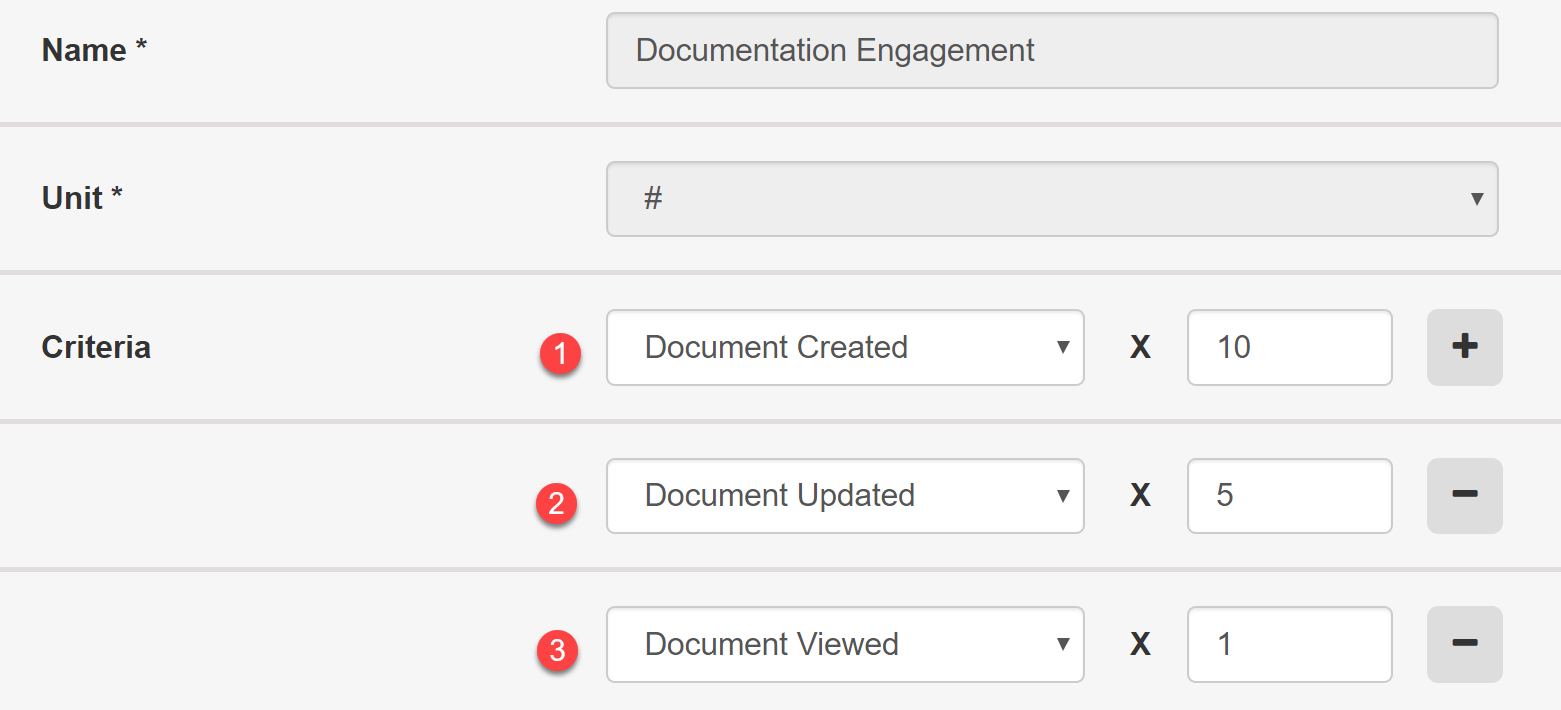Open the Document Viewed criteria dropdown

845,644
